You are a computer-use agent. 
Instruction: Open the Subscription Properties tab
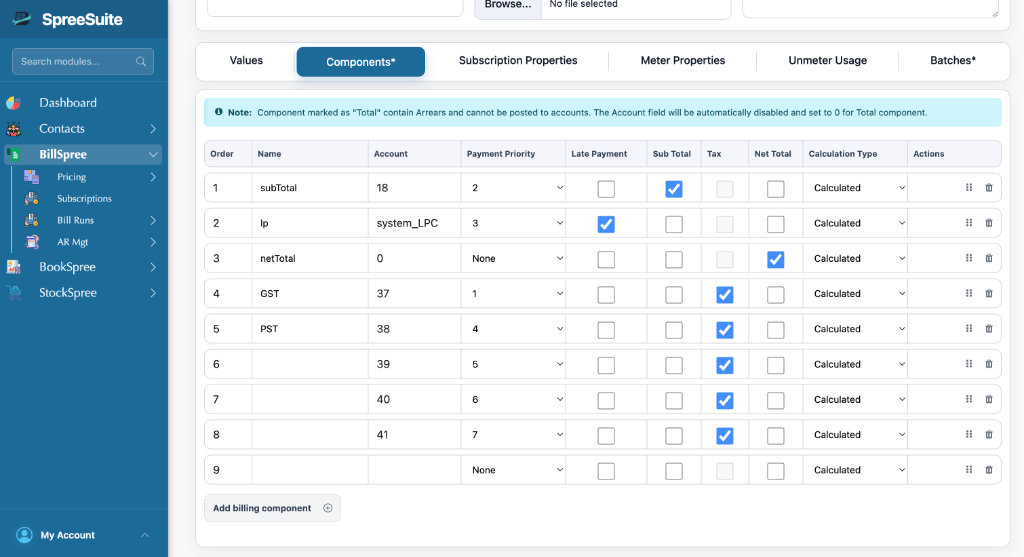pos(518,61)
